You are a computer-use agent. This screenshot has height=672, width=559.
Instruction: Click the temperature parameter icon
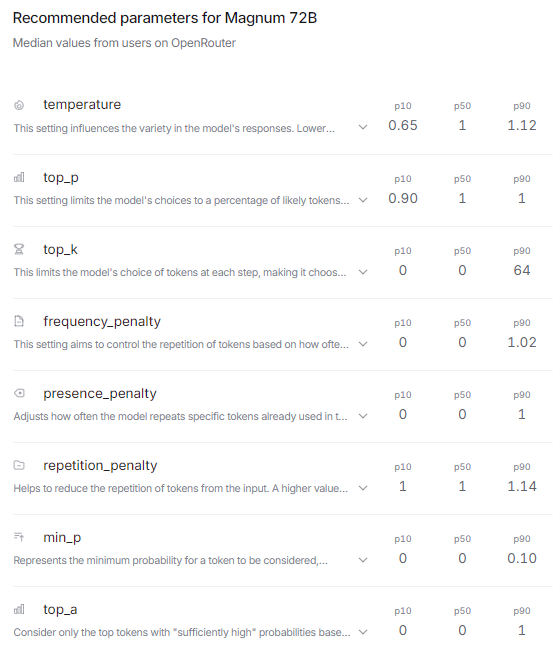pos(19,105)
